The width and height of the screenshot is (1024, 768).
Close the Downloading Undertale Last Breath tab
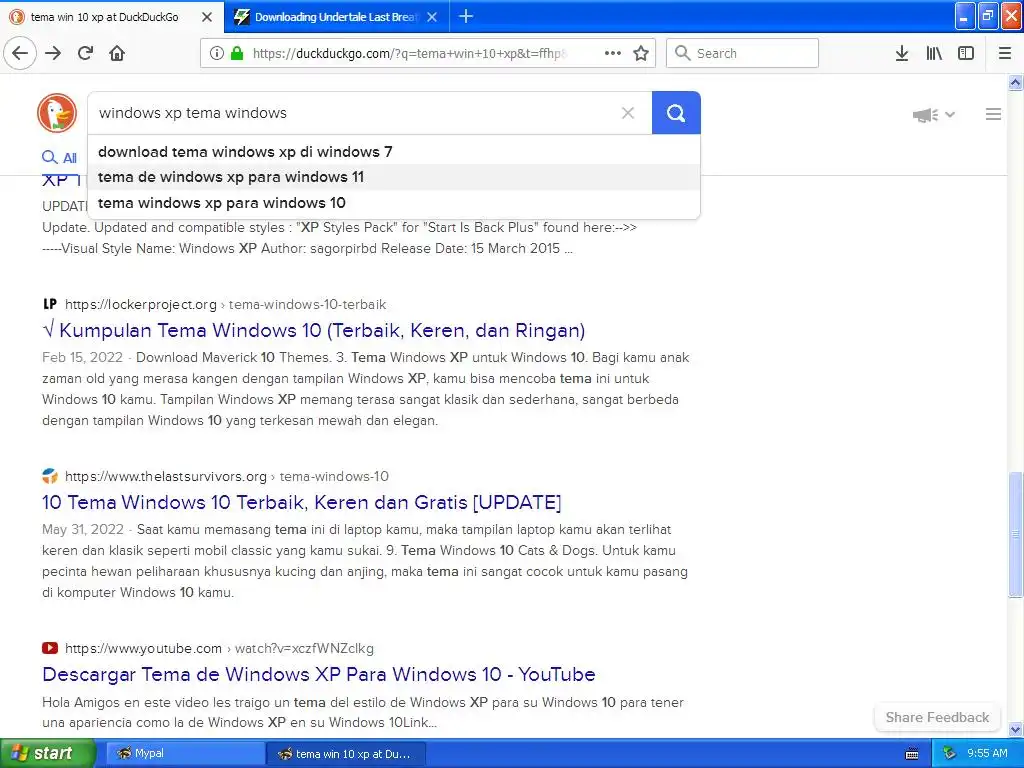coord(432,17)
